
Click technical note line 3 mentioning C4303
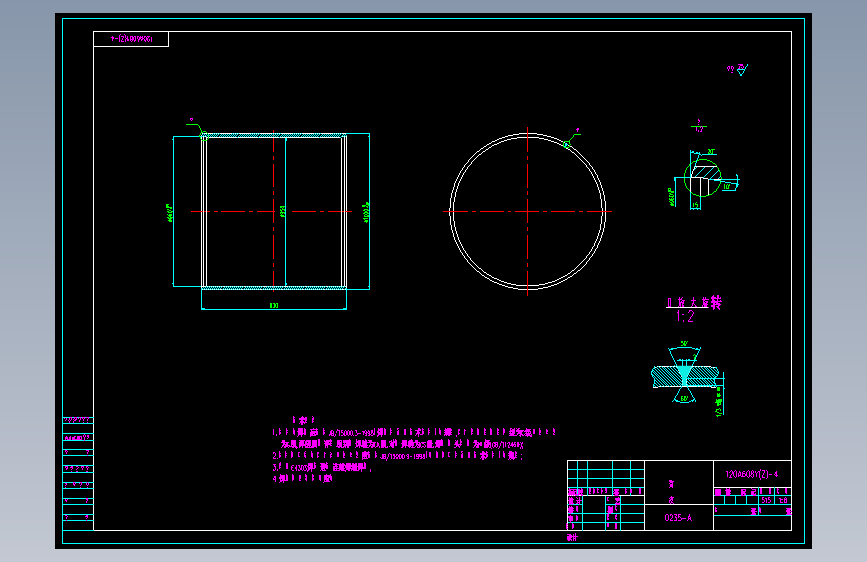(x=321, y=467)
